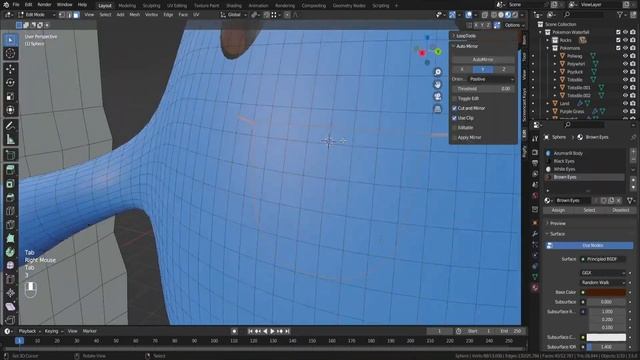Expand the Poliwag object tree
The width and height of the screenshot is (640, 360).
point(555,56)
